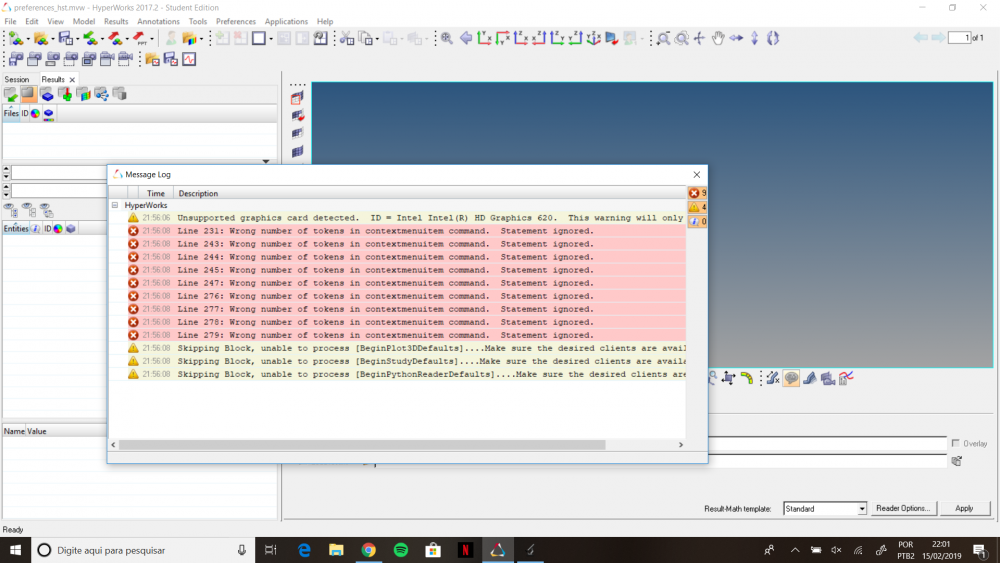The image size is (1000, 563).
Task: Select the isometric XYZ view icon
Action: click(593, 38)
